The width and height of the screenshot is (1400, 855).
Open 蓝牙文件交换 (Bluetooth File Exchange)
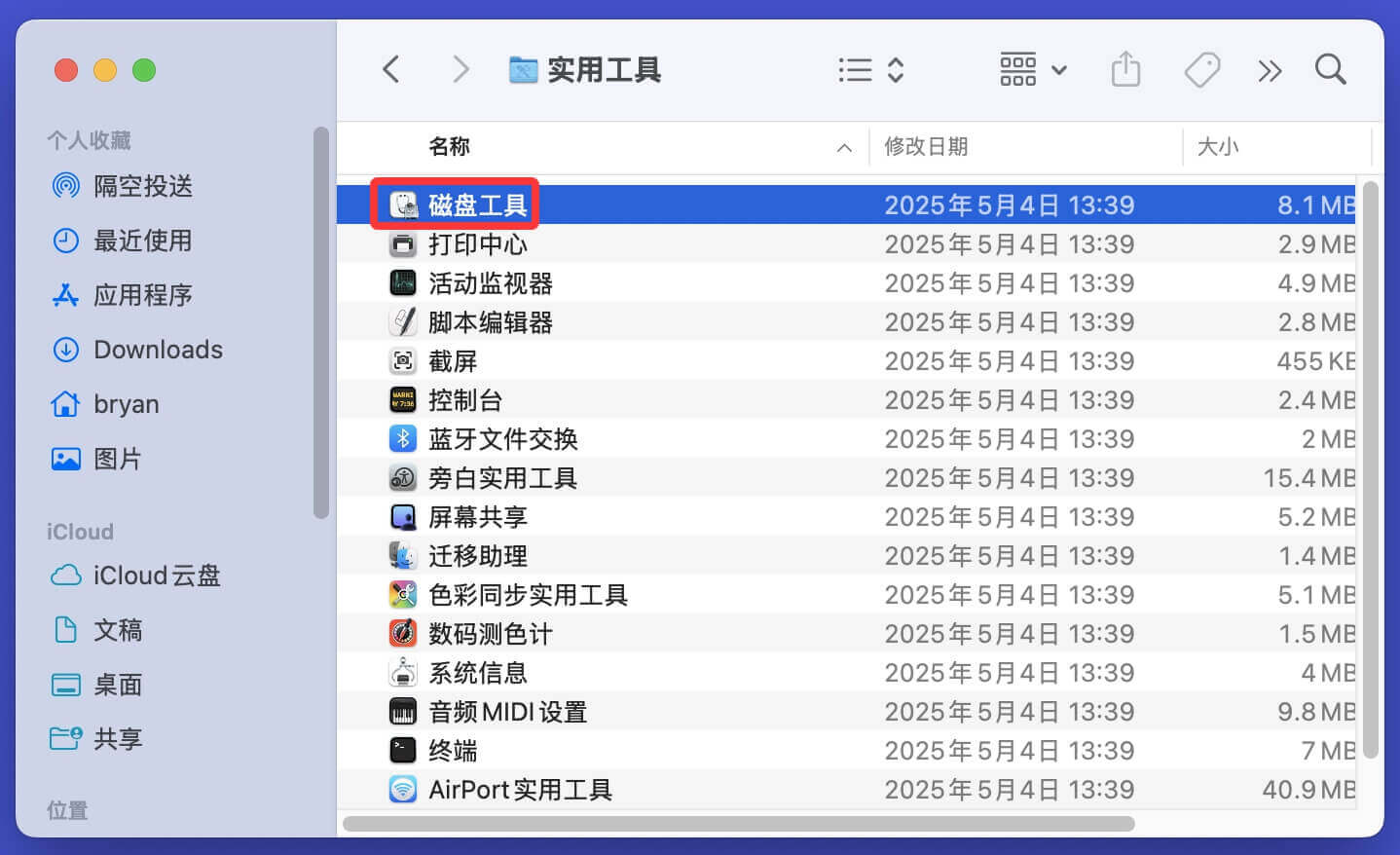pos(503,438)
